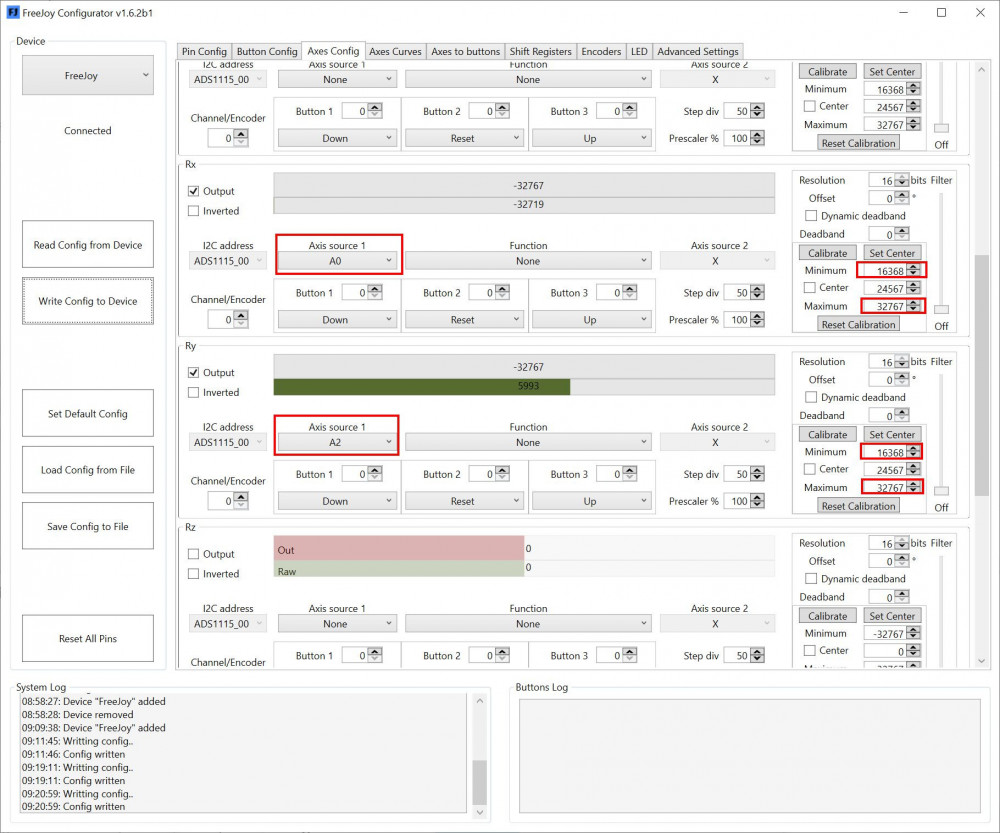This screenshot has height=833, width=1000.
Task: Disable the Rx Output checkbox
Action: click(194, 191)
